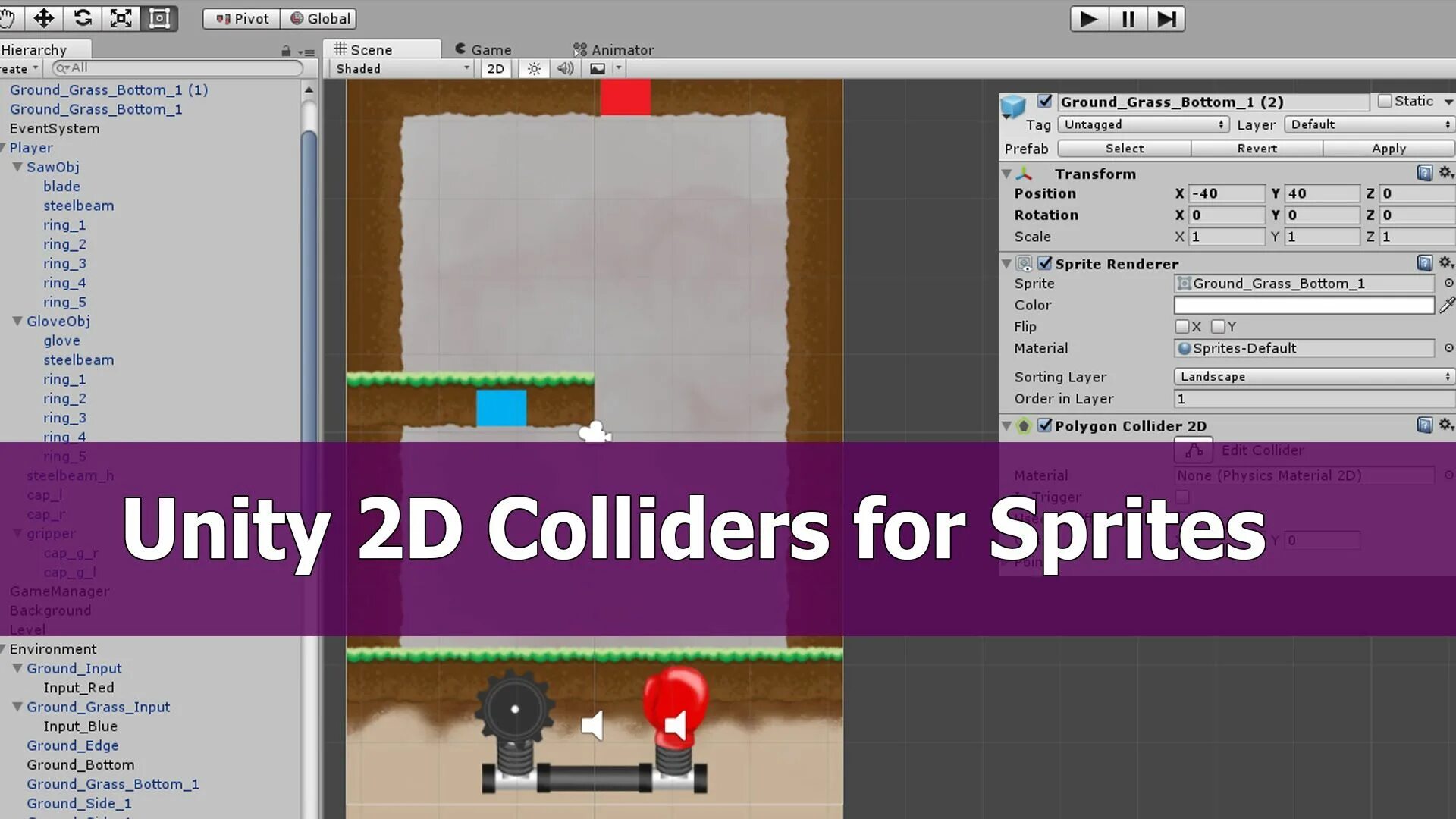Viewport: 1456px width, 819px height.
Task: Step forward one frame
Action: point(1166,19)
